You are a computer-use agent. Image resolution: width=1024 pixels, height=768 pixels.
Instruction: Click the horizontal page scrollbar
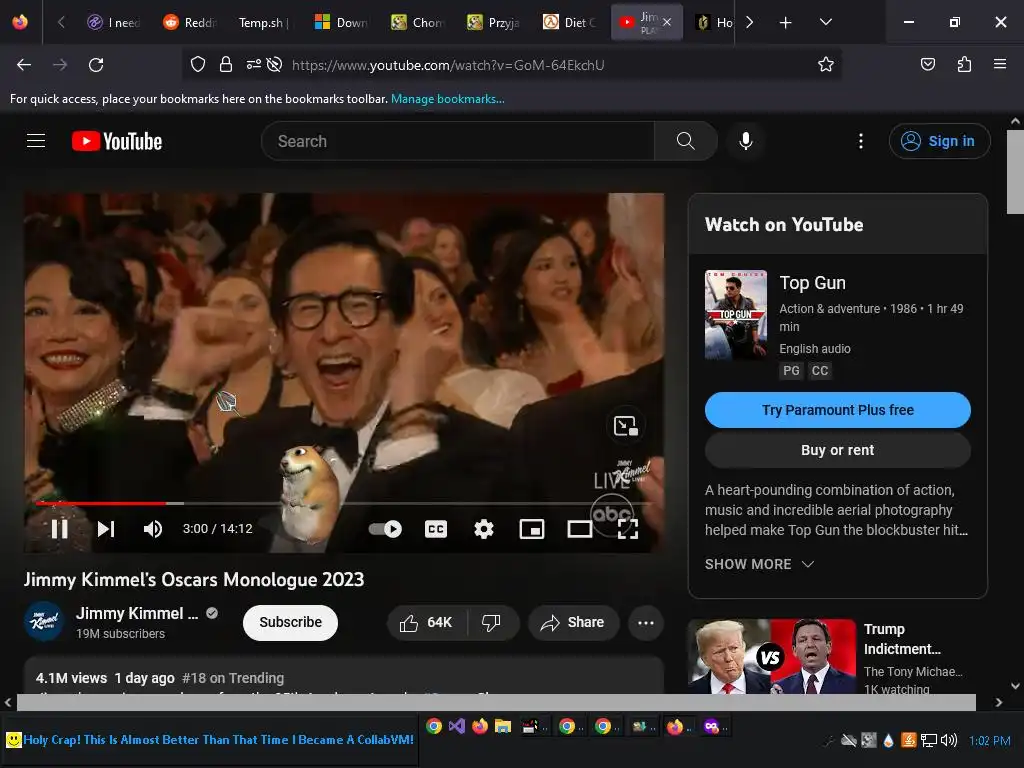coord(496,702)
